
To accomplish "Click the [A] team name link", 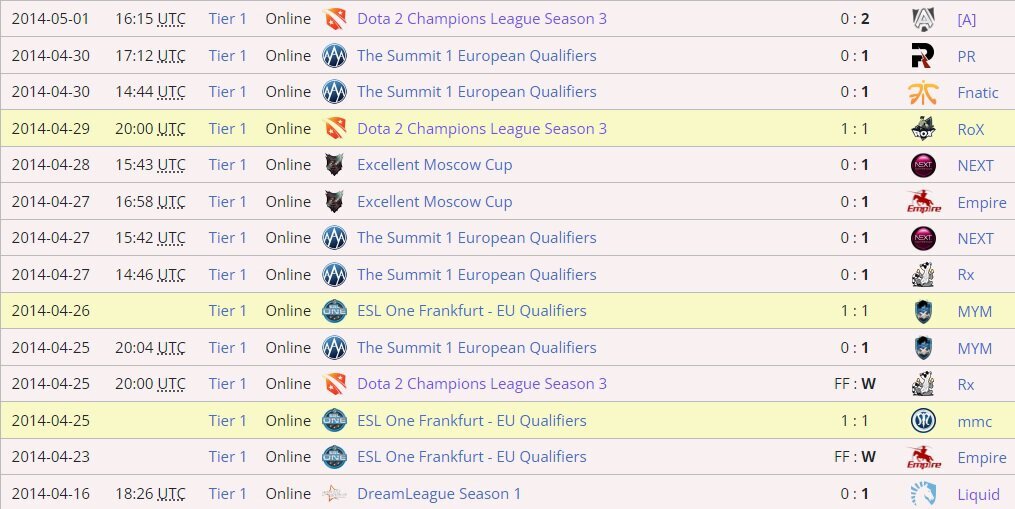I will (x=966, y=19).
